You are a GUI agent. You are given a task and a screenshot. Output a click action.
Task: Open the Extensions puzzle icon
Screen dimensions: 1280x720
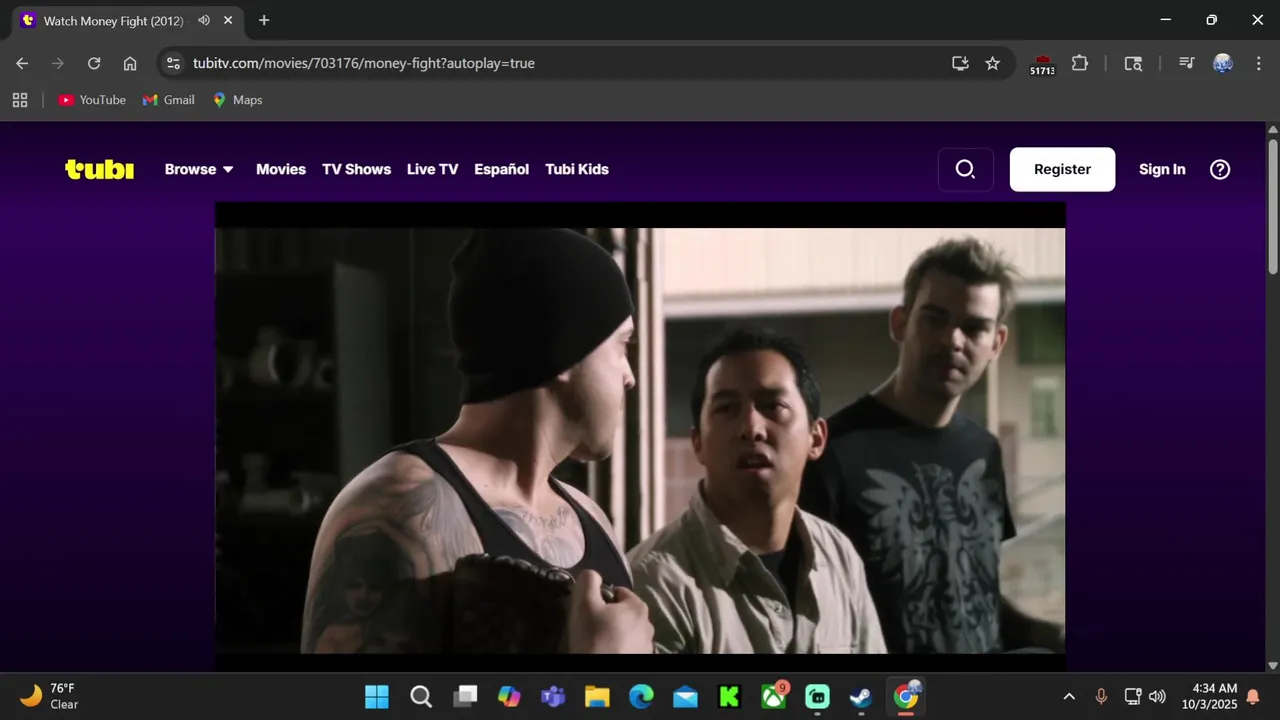pyautogui.click(x=1080, y=63)
